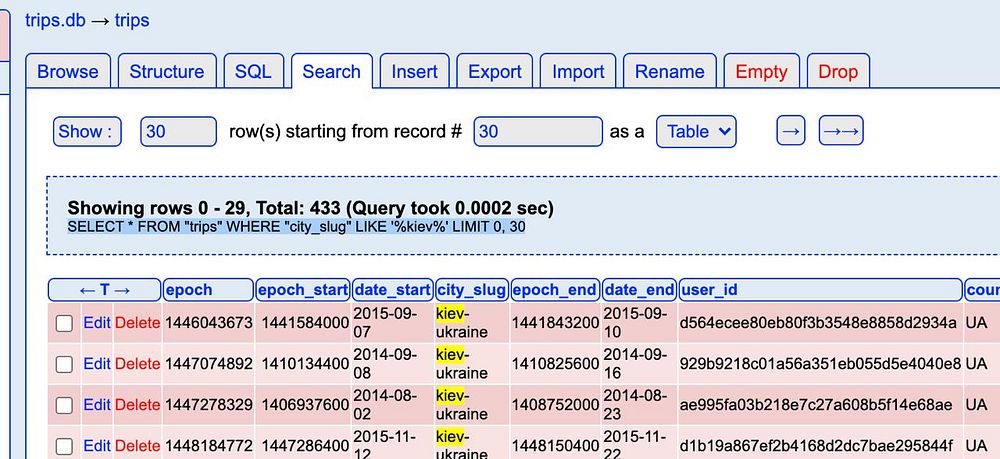Viewport: 1000px width, 459px height.
Task: Open the Rename tab
Action: [670, 71]
